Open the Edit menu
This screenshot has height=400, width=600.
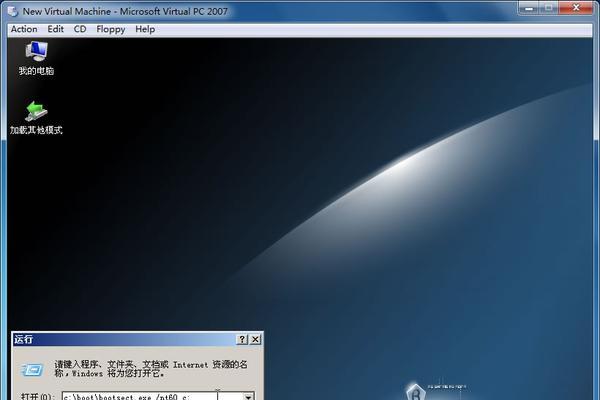[55, 29]
